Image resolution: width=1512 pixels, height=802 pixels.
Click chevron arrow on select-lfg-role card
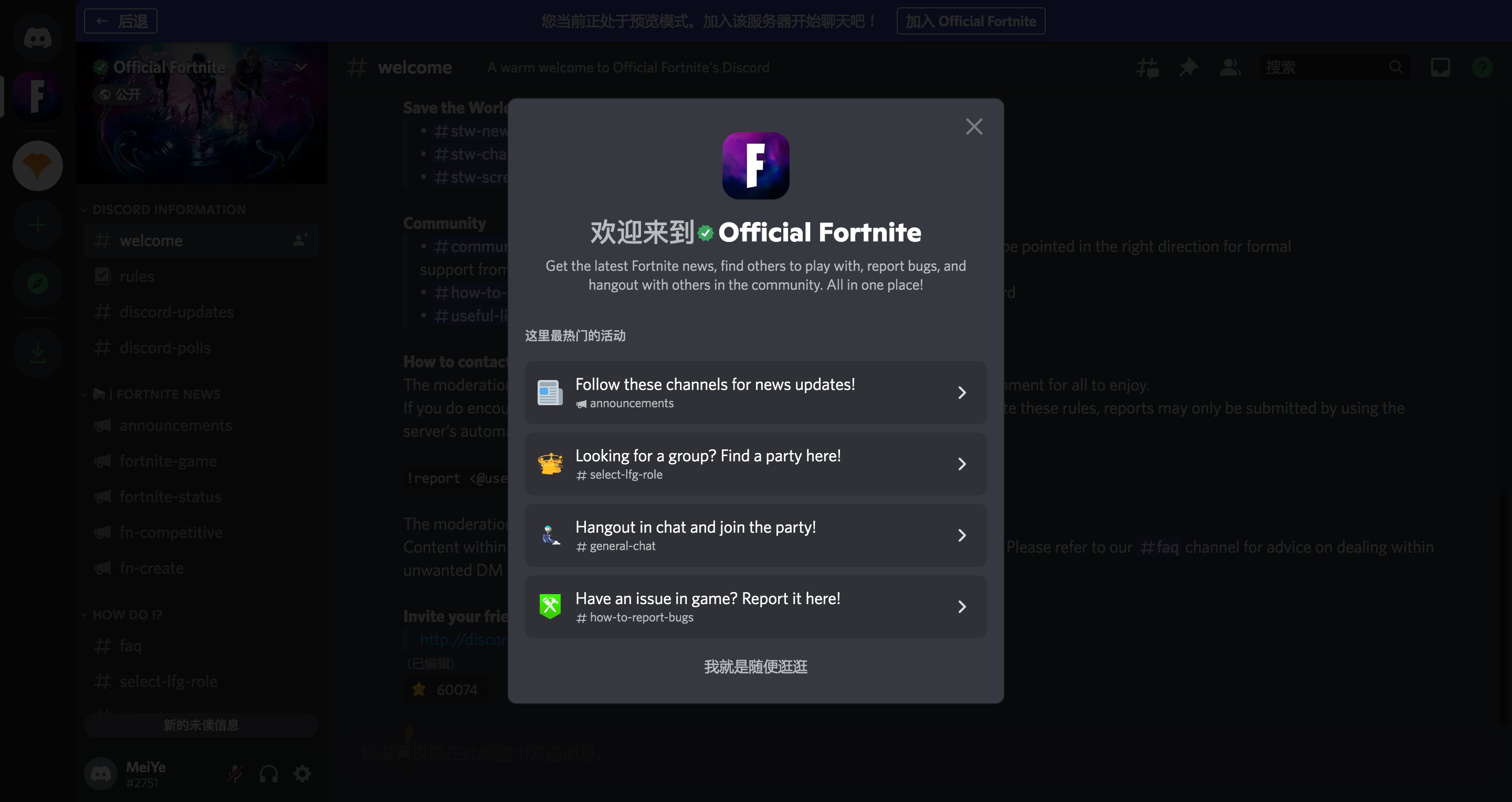click(x=962, y=464)
